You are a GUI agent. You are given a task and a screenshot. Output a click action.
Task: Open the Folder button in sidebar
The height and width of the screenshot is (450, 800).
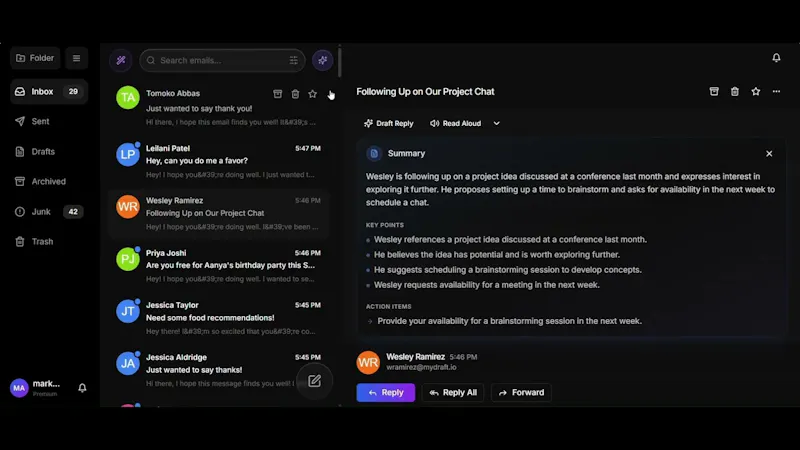pyautogui.click(x=35, y=58)
